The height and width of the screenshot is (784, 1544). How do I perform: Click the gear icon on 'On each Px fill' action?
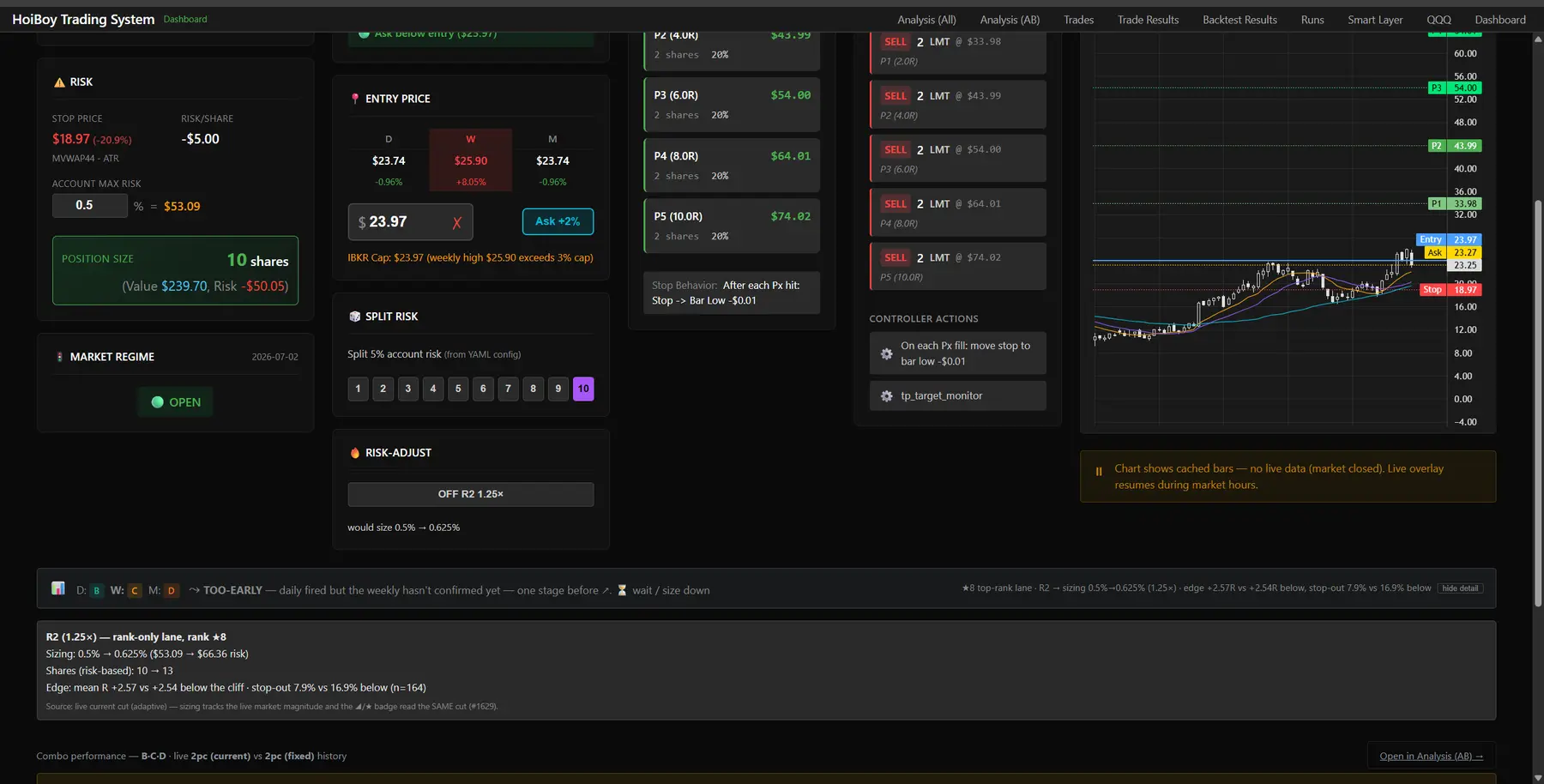[887, 353]
